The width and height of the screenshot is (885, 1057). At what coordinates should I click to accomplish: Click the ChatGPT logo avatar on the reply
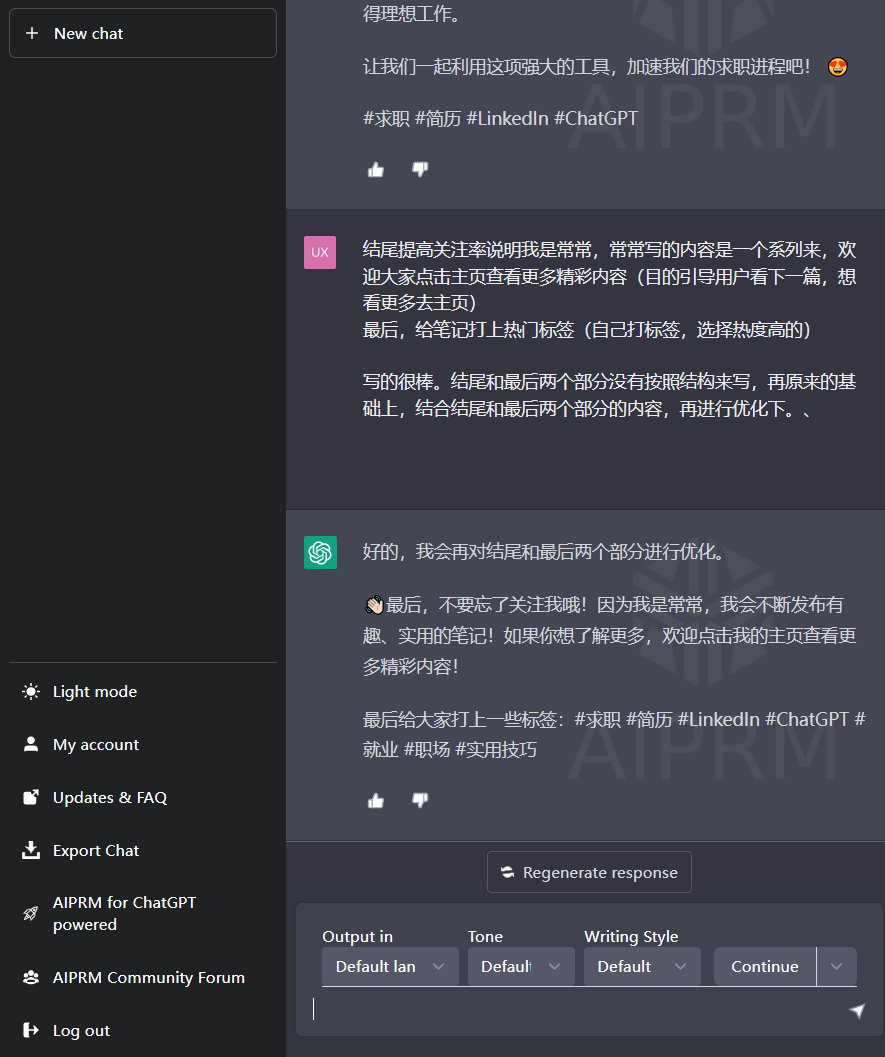[320, 552]
